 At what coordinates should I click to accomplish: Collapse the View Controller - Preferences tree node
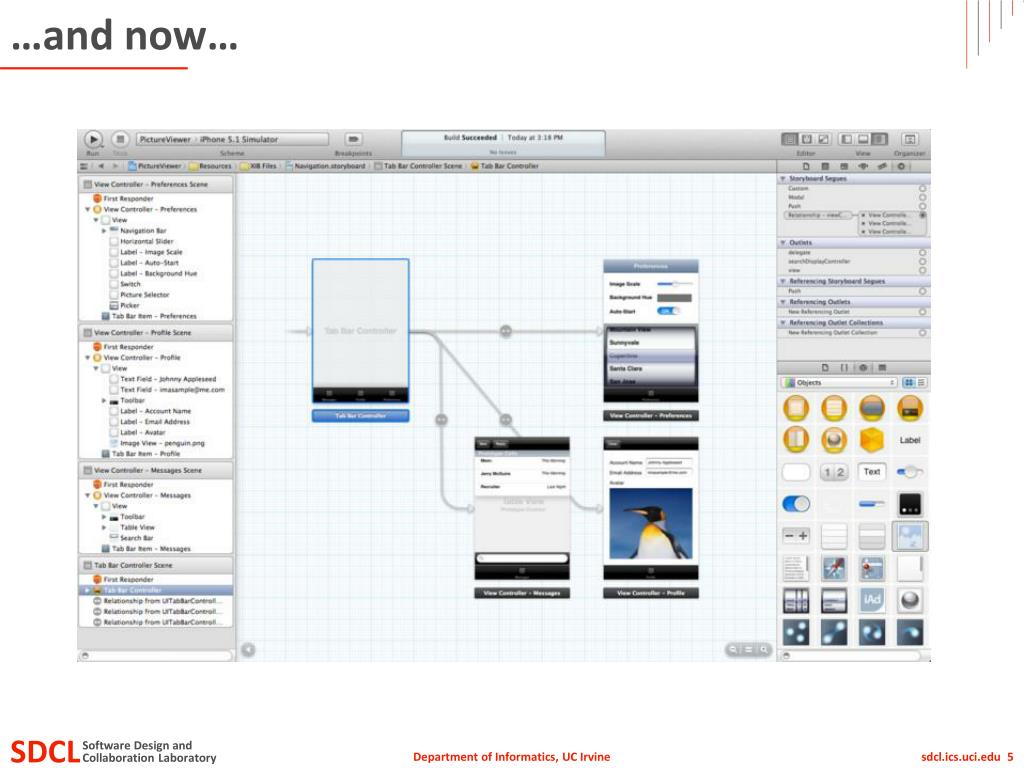[88, 210]
